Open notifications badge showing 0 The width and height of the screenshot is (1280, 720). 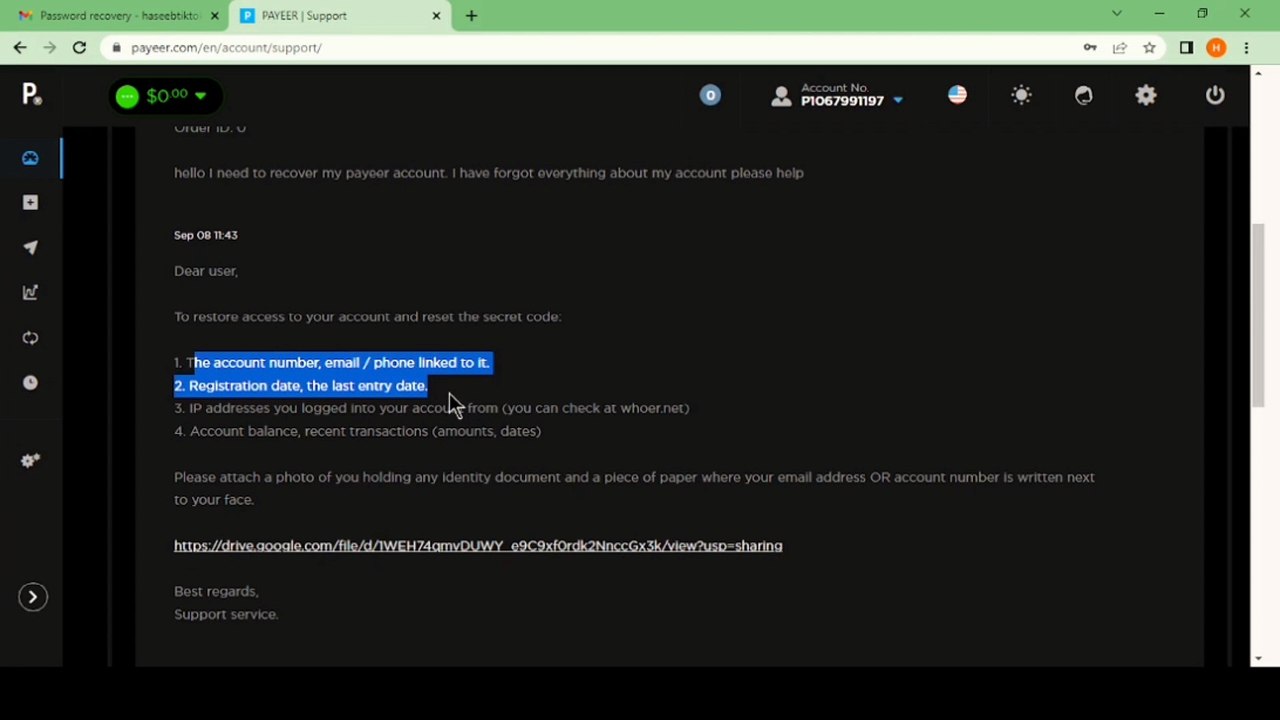710,95
